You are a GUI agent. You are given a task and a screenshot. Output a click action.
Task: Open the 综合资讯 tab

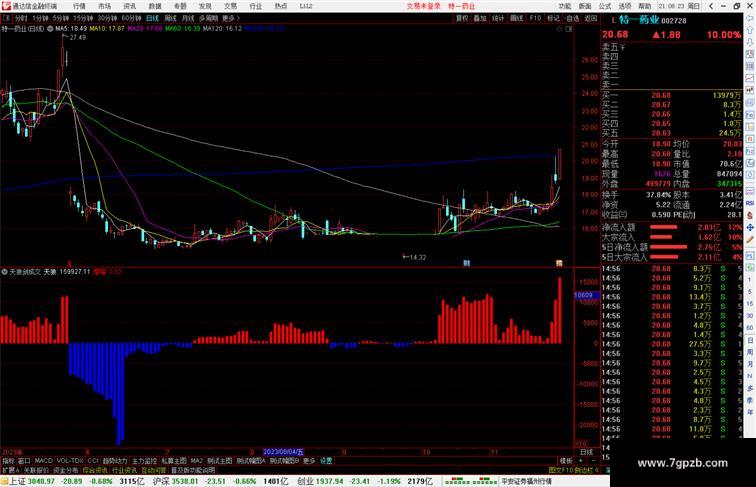[95, 470]
